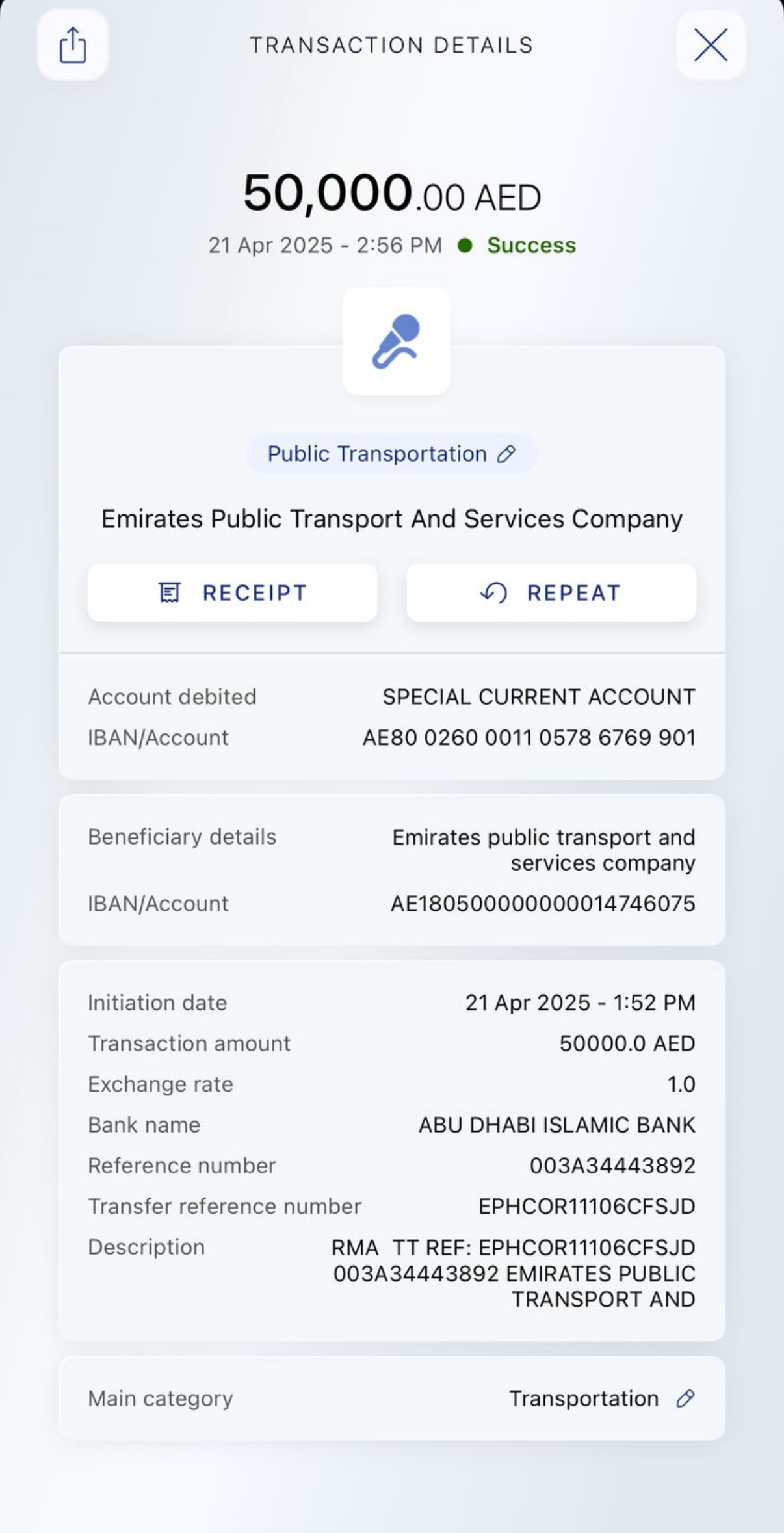784x1533 pixels.
Task: Tap the Public Transportation label pill
Action: [377, 454]
